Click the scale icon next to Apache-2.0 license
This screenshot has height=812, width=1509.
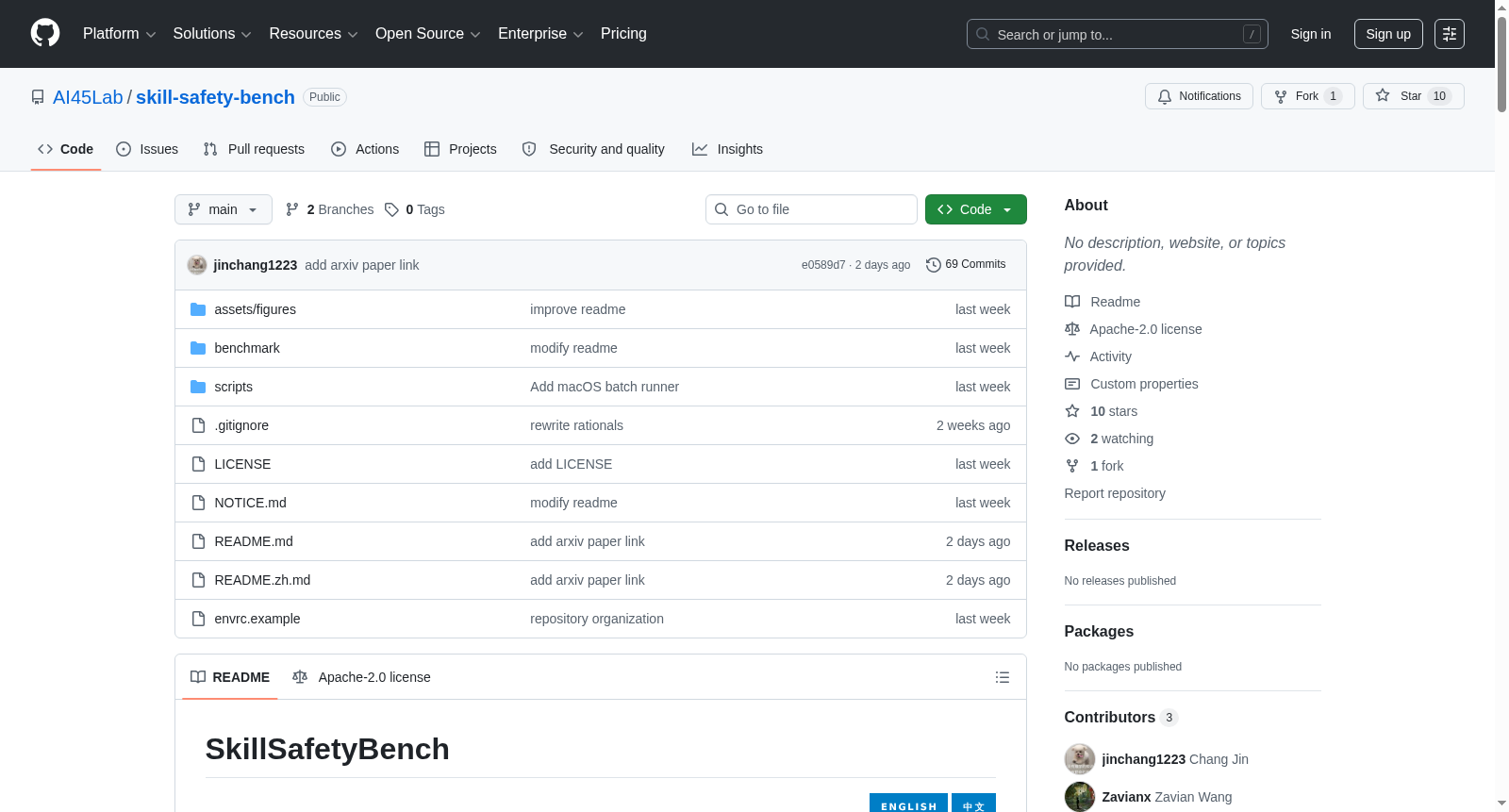coord(1072,329)
